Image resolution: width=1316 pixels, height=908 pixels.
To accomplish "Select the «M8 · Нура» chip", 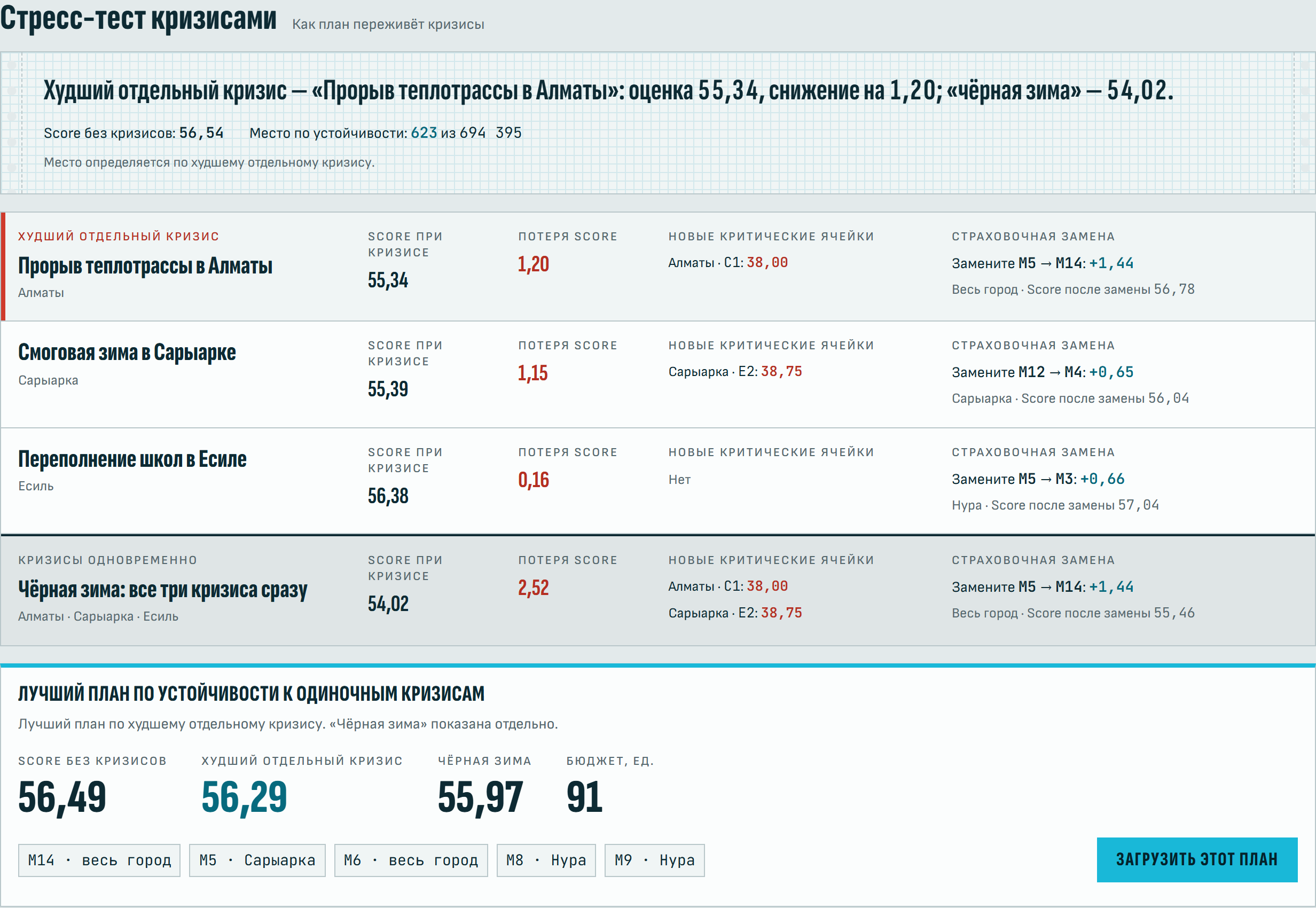I will [x=546, y=859].
